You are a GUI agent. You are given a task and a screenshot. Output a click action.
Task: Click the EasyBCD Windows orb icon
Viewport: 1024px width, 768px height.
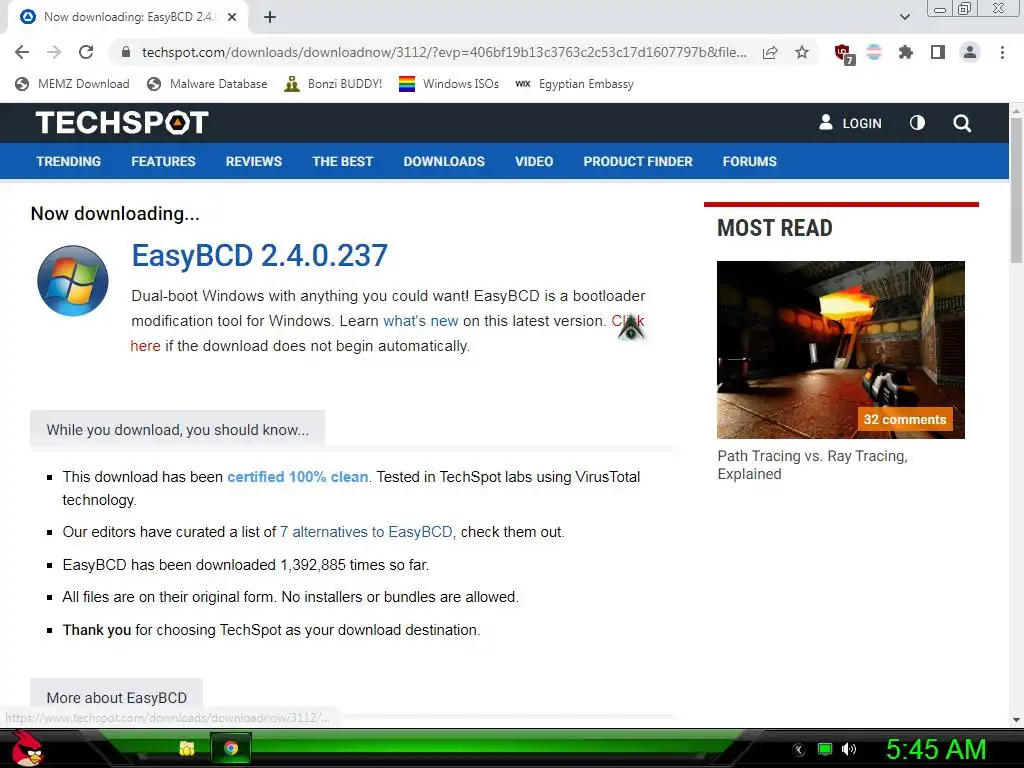coord(72,281)
